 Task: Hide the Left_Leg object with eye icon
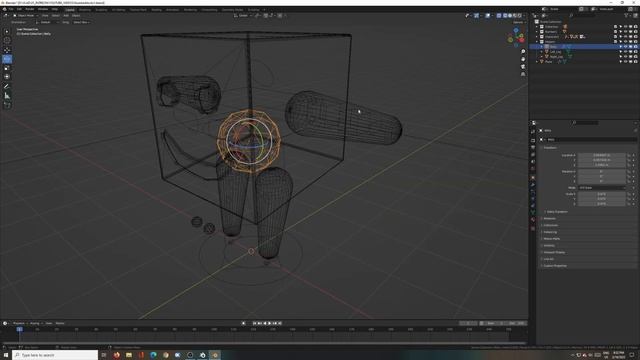[x=625, y=52]
